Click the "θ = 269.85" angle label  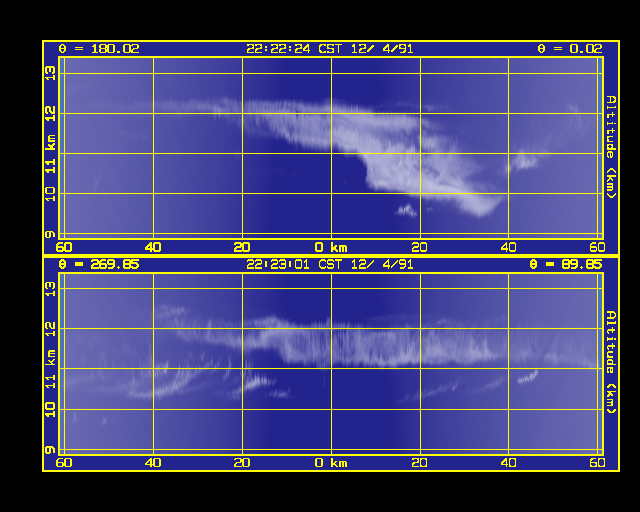click(x=99, y=265)
